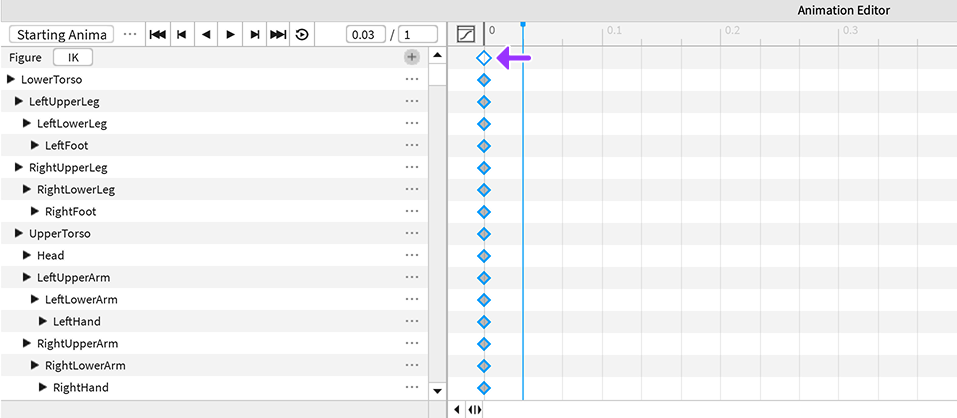The image size is (957, 418).
Task: Click the timeline zoom handle
Action: click(x=475, y=409)
